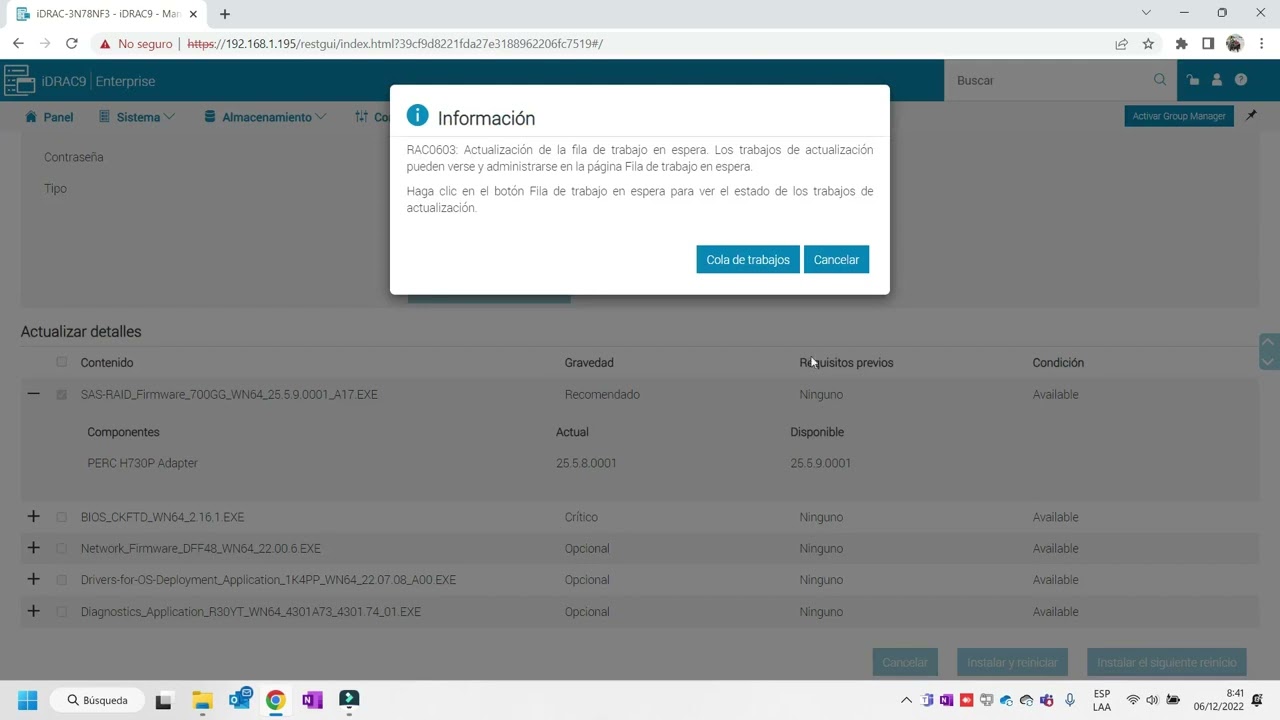Show hidden tray icons chevron
This screenshot has height=720, width=1280.
pos(906,700)
